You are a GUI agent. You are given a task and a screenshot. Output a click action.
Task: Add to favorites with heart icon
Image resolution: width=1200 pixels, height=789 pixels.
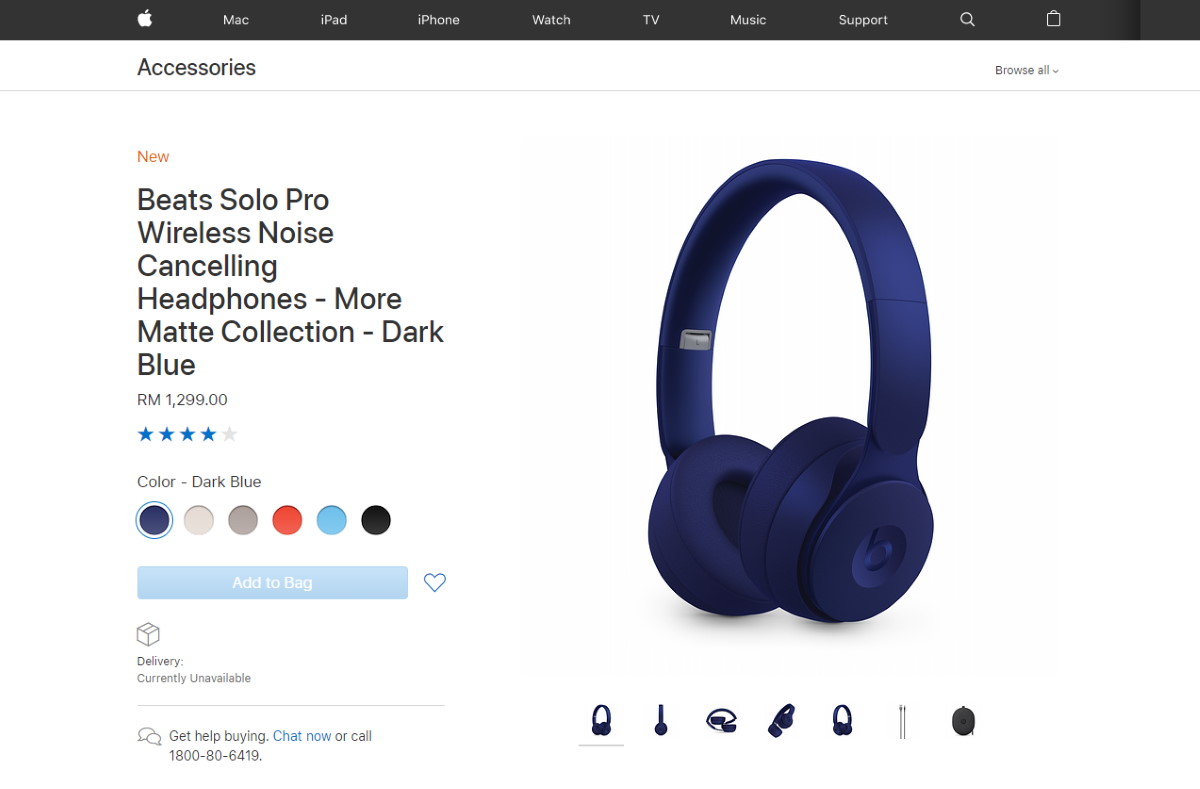coord(435,582)
